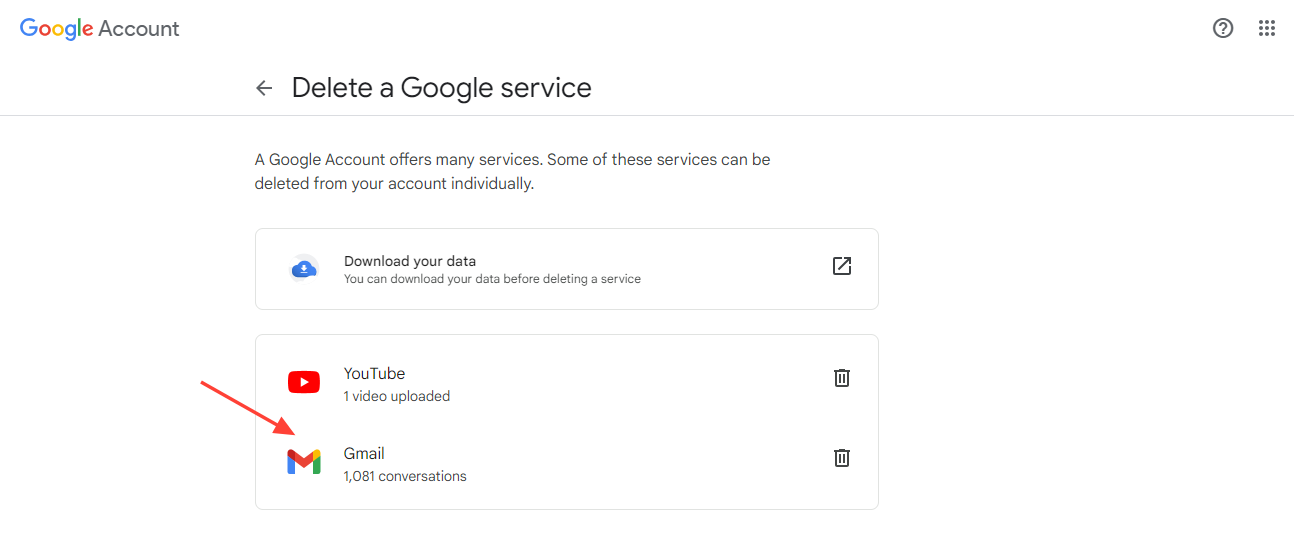
Task: Click the "1,081 conversations" text
Action: 405,476
